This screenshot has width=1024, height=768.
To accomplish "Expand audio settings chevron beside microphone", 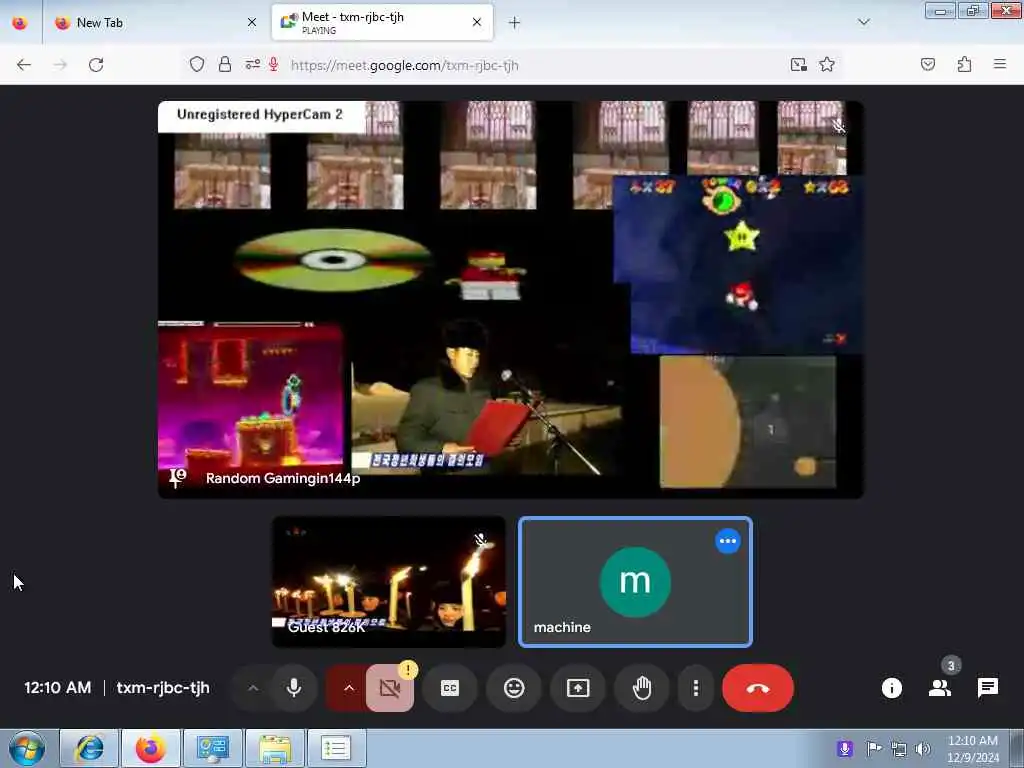I will [253, 688].
